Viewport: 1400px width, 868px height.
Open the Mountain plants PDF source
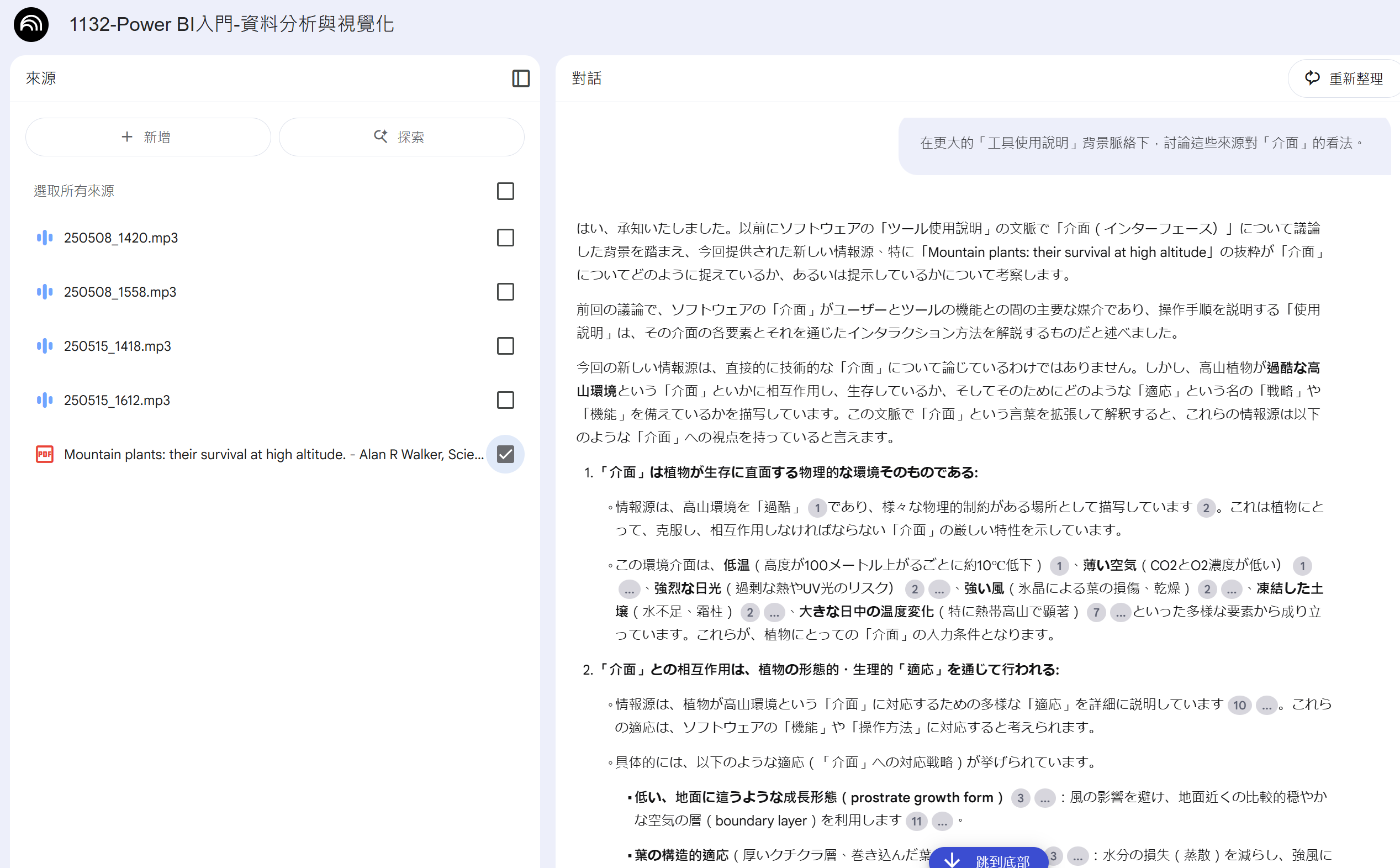coord(273,454)
